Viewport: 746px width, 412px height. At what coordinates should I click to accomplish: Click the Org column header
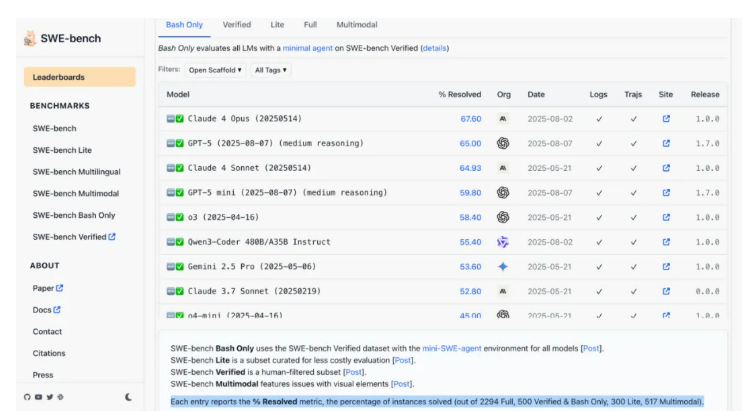(504, 95)
